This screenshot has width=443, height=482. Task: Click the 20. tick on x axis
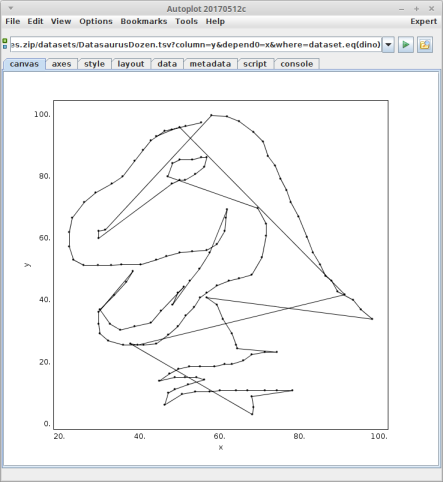[x=59, y=436]
